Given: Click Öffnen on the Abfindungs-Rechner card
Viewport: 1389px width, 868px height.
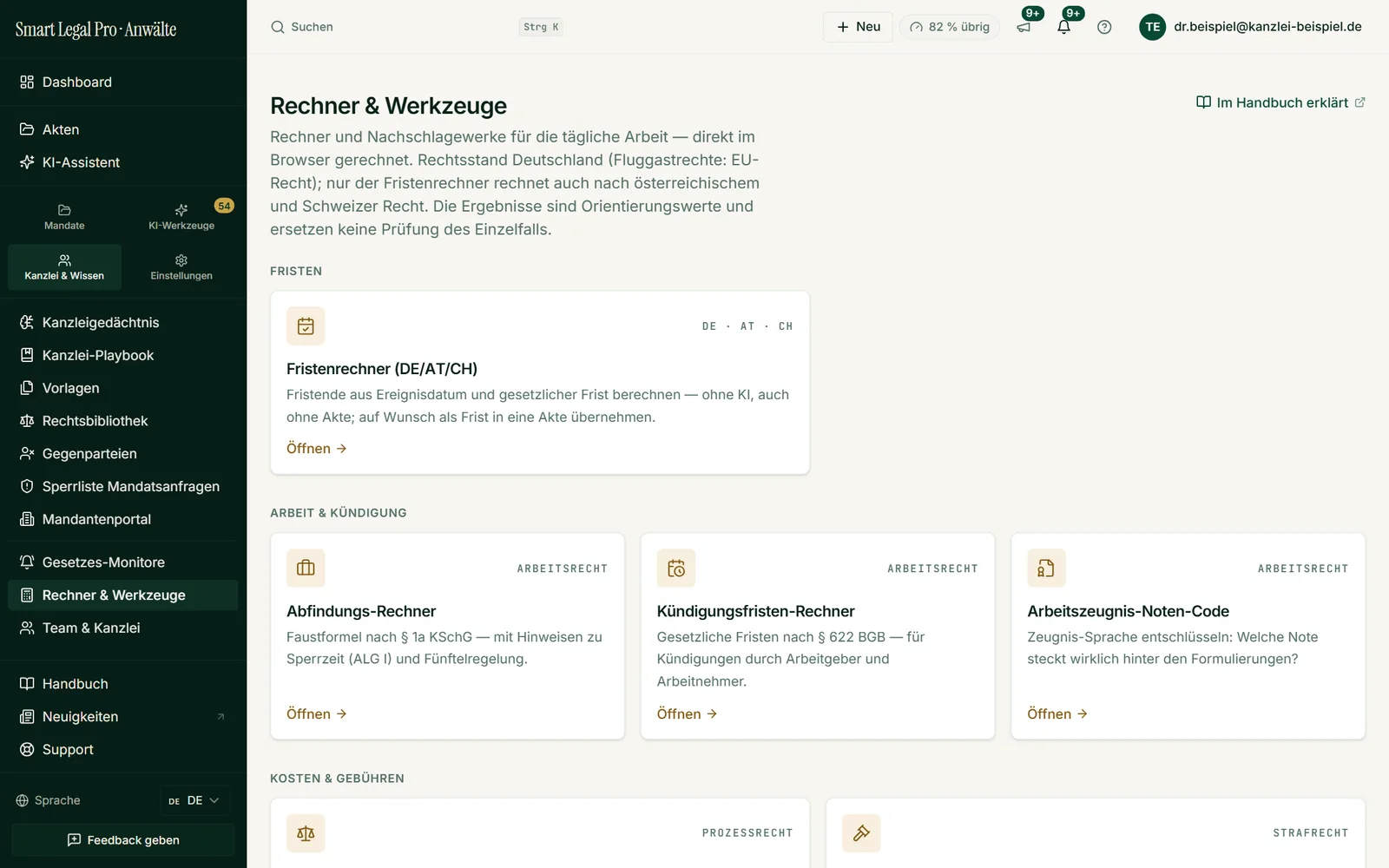Looking at the screenshot, I should click(x=317, y=714).
